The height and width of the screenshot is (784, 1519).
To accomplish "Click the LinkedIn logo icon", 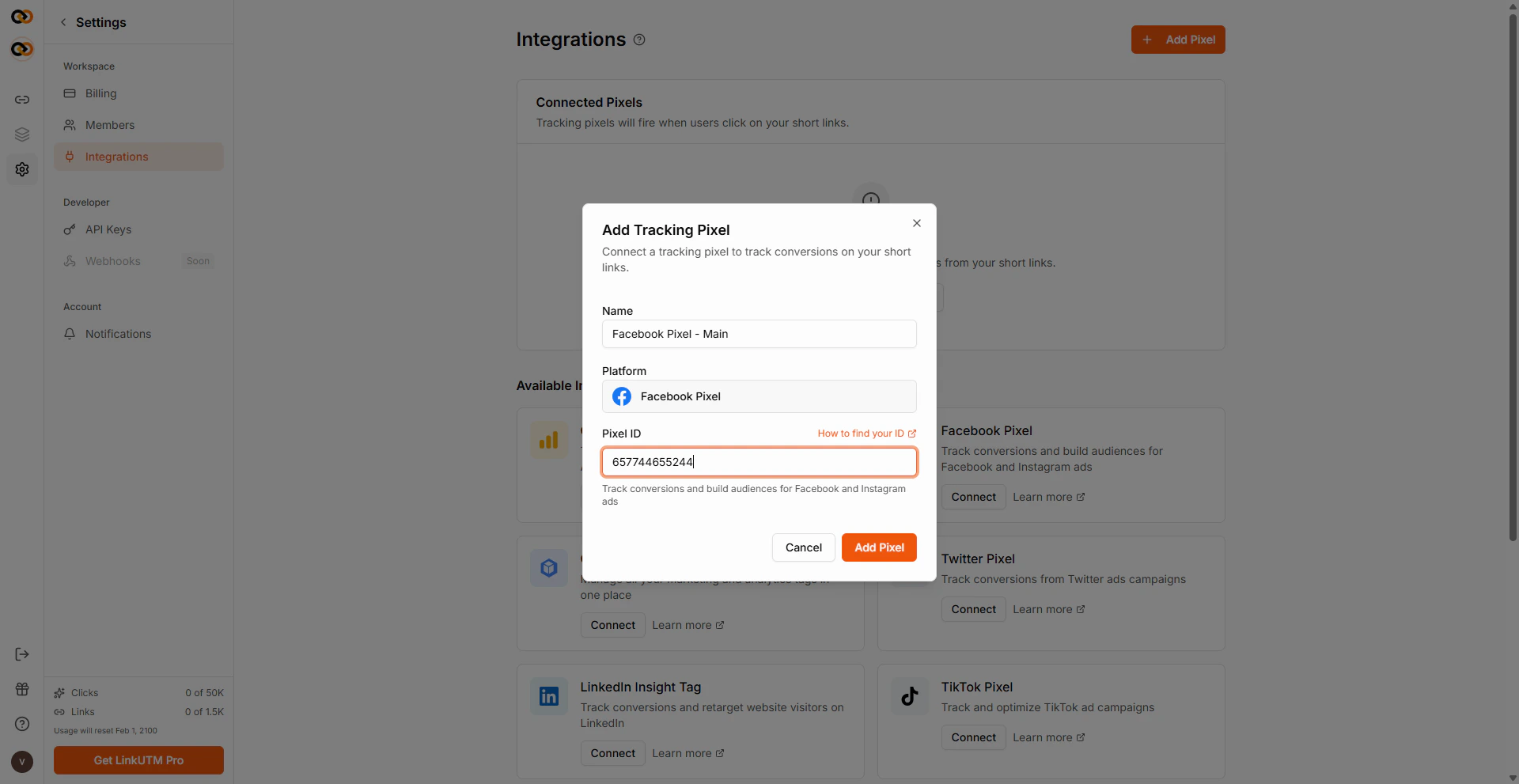I will coord(549,696).
